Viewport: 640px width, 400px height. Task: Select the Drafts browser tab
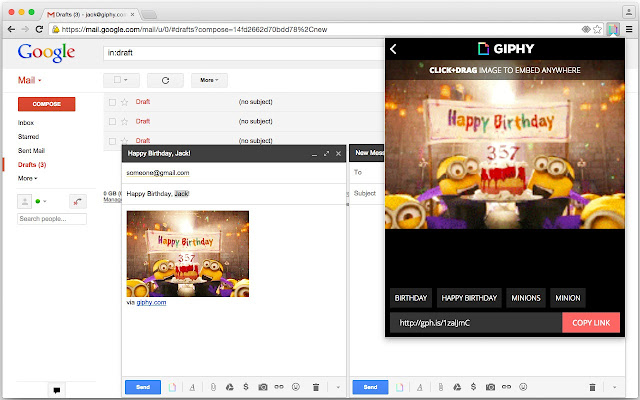pos(90,14)
